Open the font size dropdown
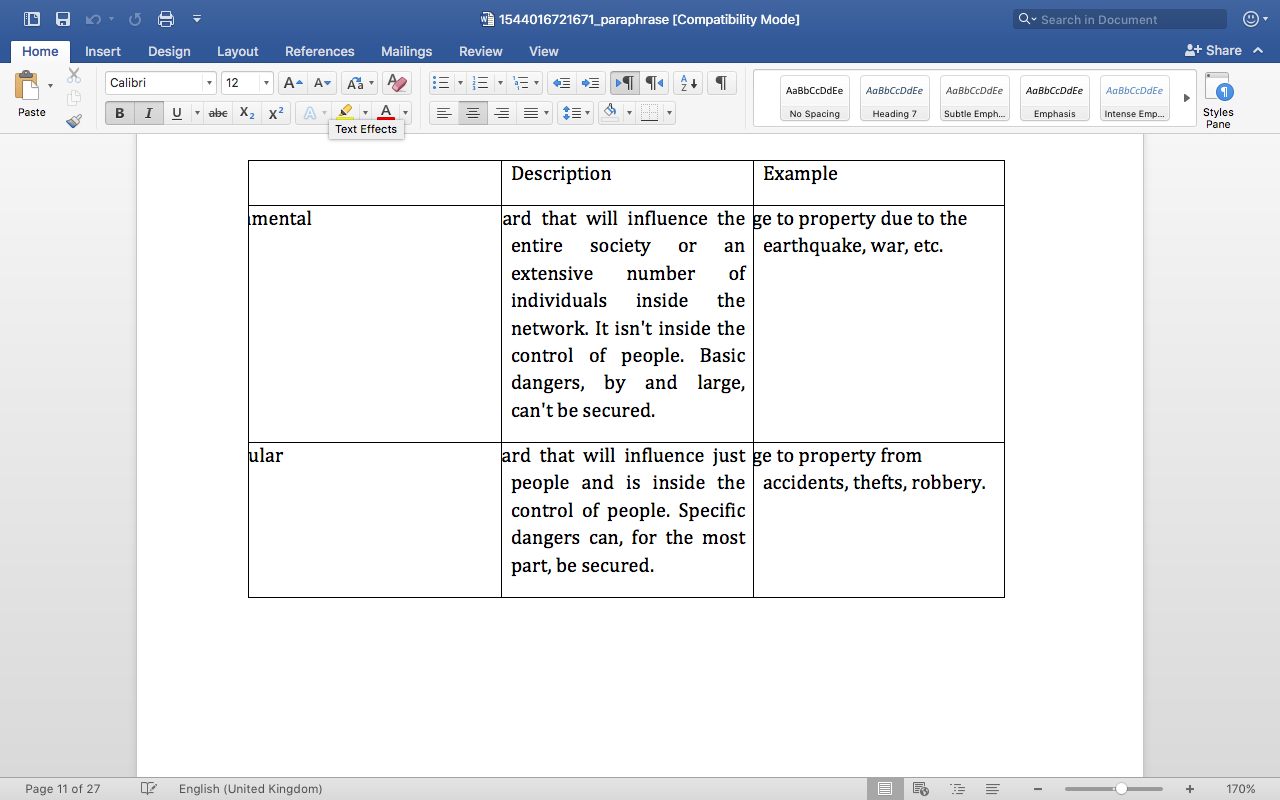 [x=266, y=83]
